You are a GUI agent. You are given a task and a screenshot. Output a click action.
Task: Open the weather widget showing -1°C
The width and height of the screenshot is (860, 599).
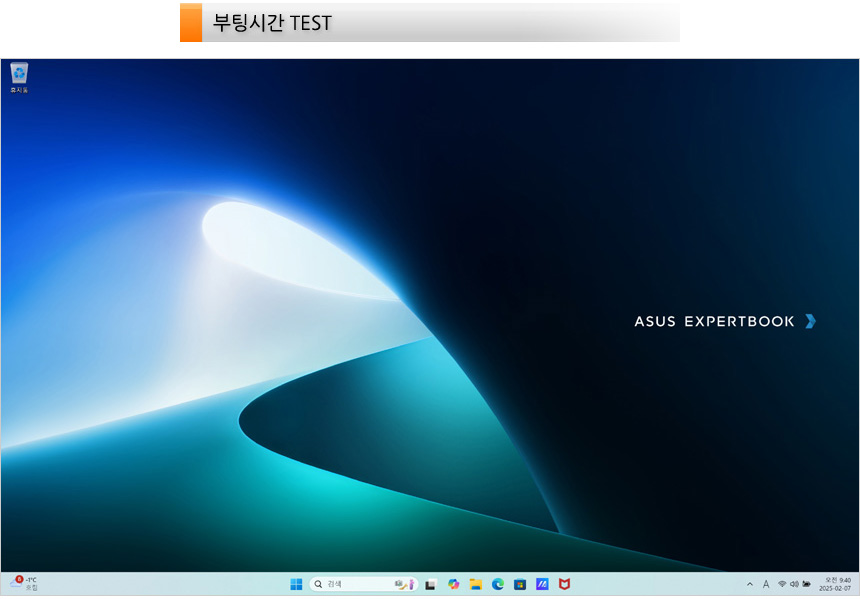tap(24, 584)
